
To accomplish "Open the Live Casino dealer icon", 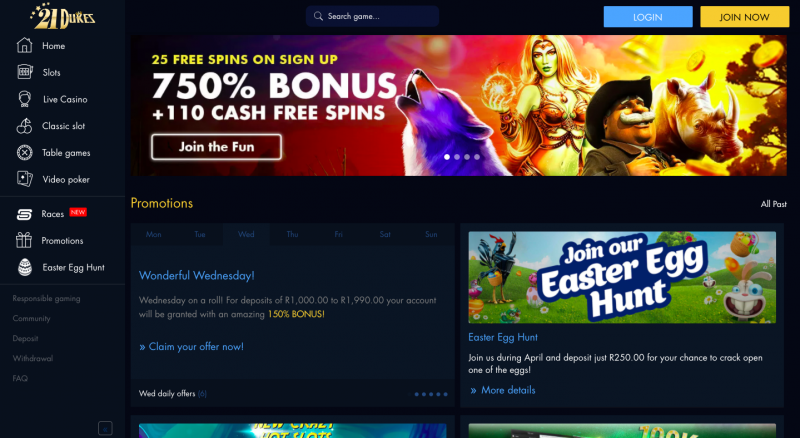I will pos(24,99).
